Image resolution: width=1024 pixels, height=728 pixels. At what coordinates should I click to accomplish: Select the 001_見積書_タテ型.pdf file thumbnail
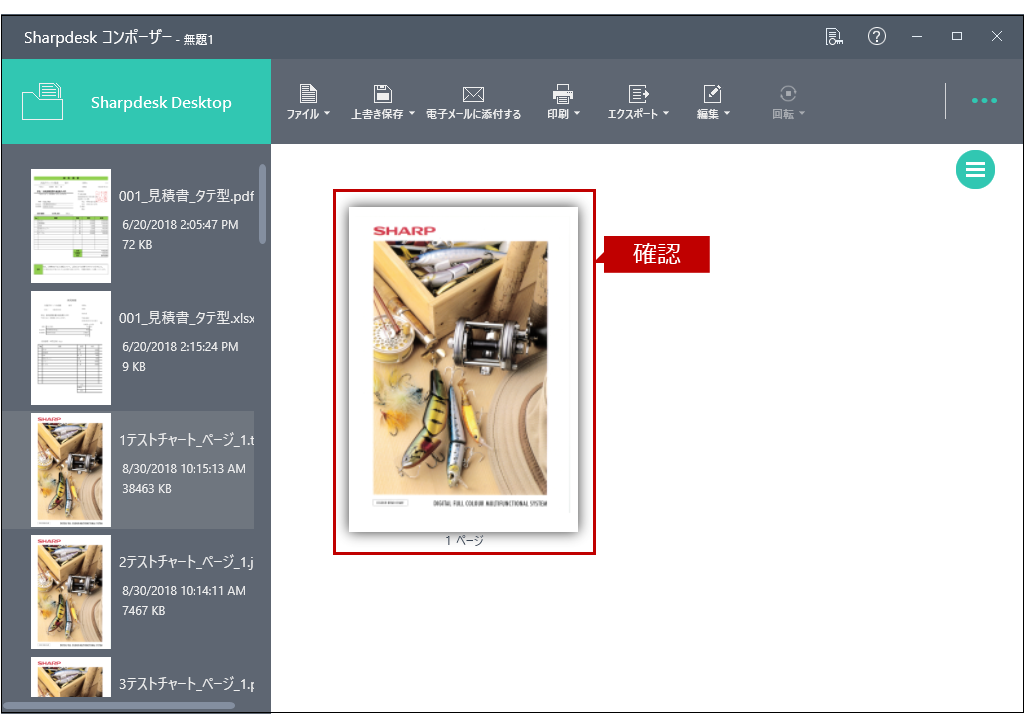[71, 226]
